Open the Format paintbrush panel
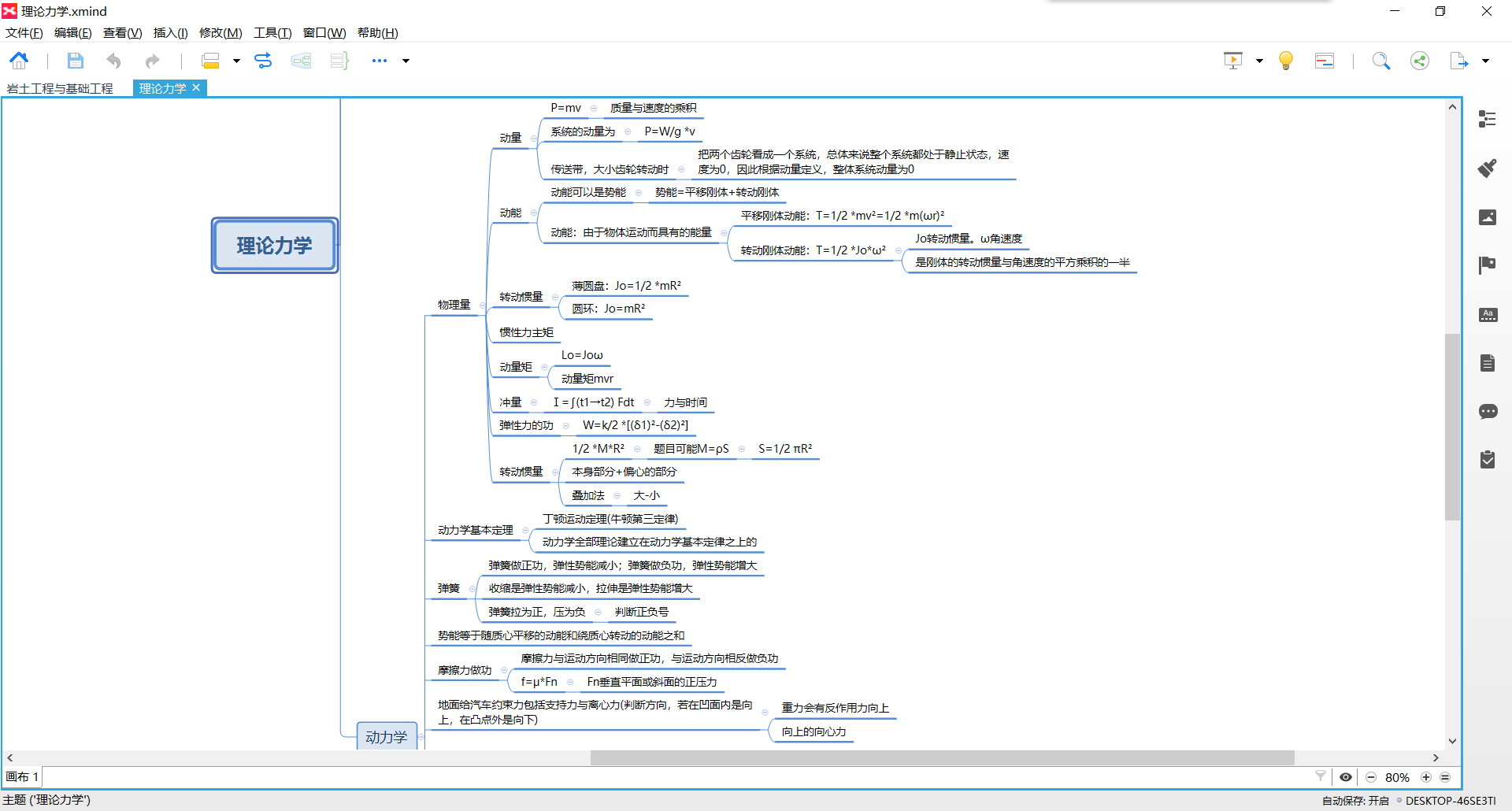This screenshot has height=811, width=1512. pos(1487,168)
